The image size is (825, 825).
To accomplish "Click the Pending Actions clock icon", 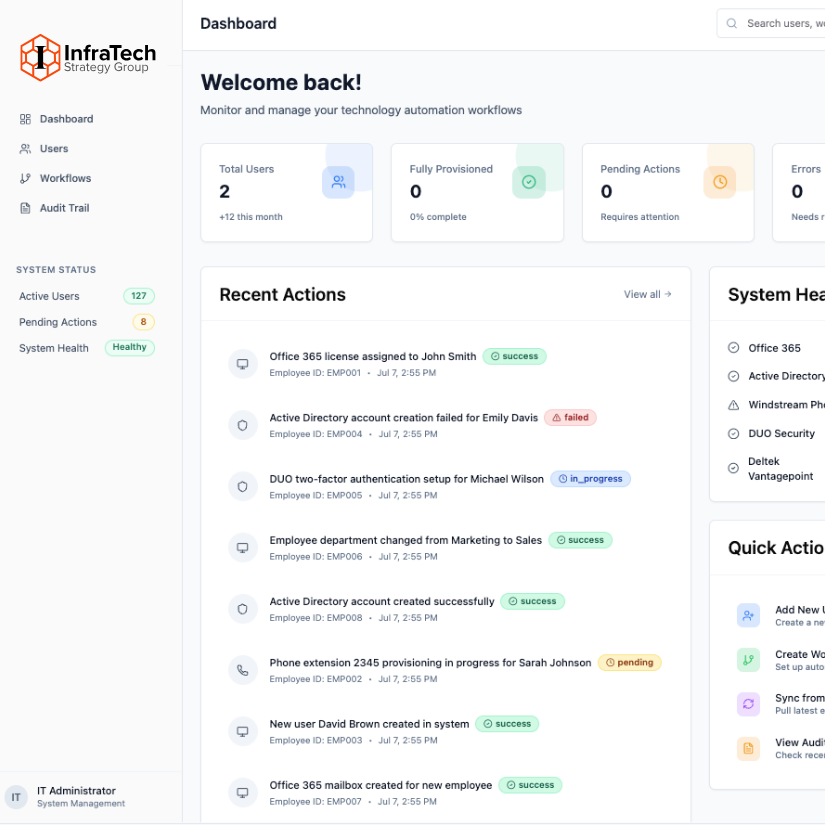I will (x=719, y=182).
